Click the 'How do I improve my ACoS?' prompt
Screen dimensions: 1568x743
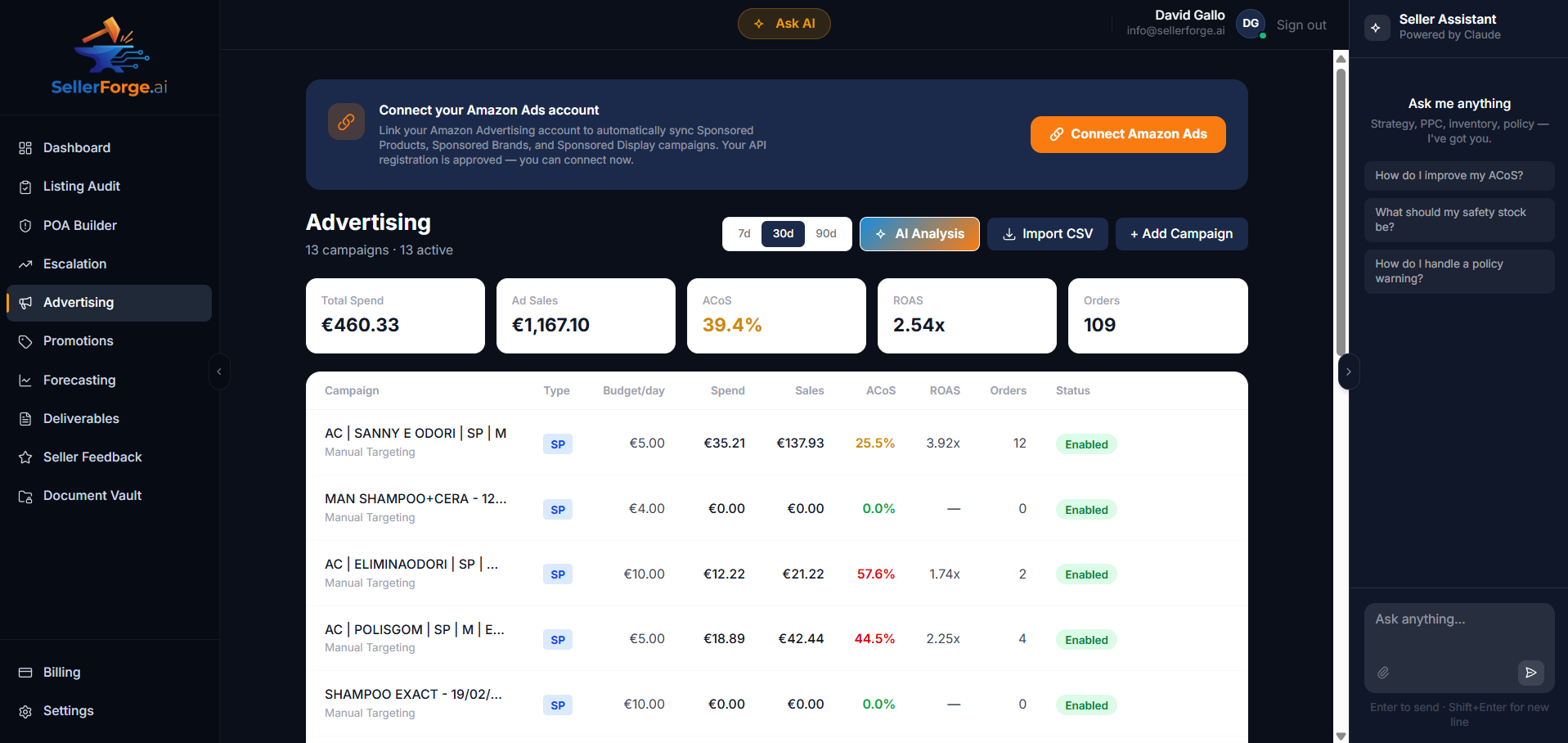1458,176
